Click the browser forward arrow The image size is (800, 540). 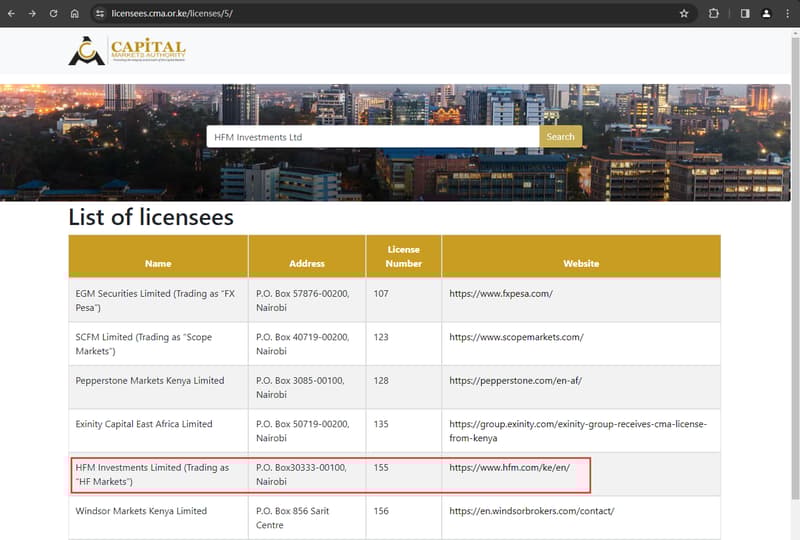[x=32, y=13]
